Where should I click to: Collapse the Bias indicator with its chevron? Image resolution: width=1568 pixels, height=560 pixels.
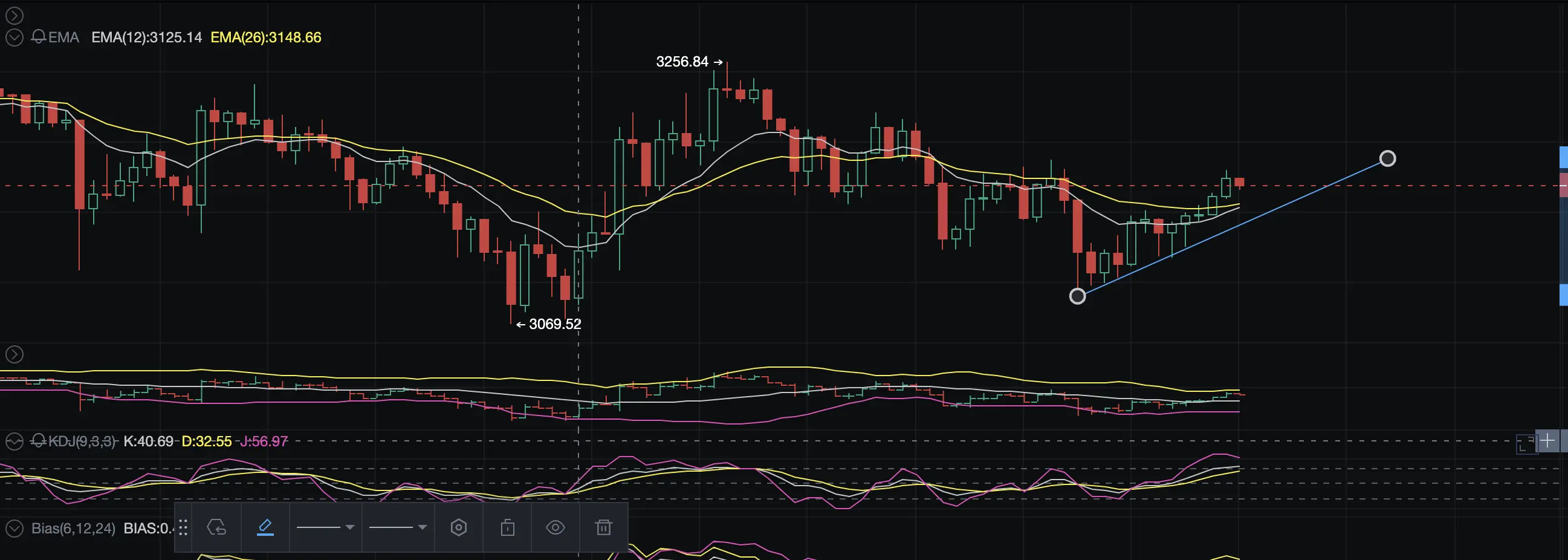14,529
